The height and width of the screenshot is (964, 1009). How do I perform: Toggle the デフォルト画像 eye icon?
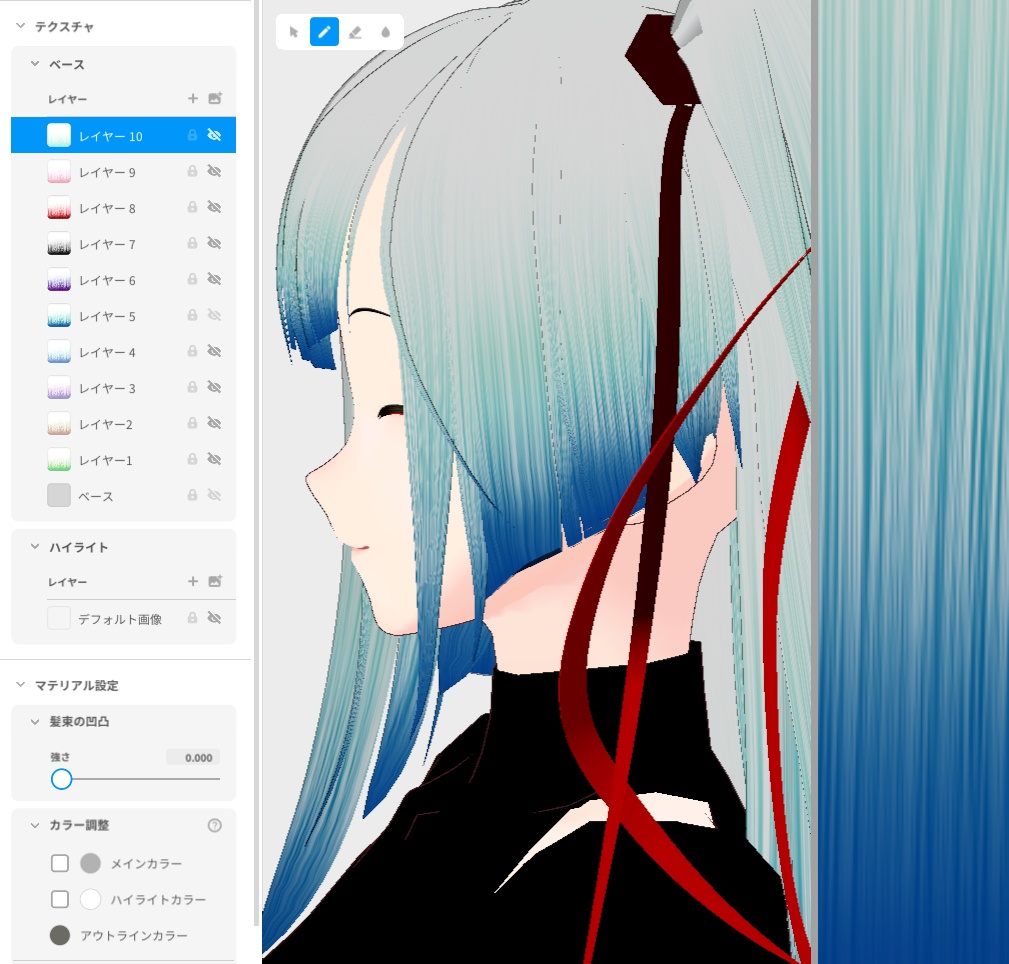tap(214, 617)
